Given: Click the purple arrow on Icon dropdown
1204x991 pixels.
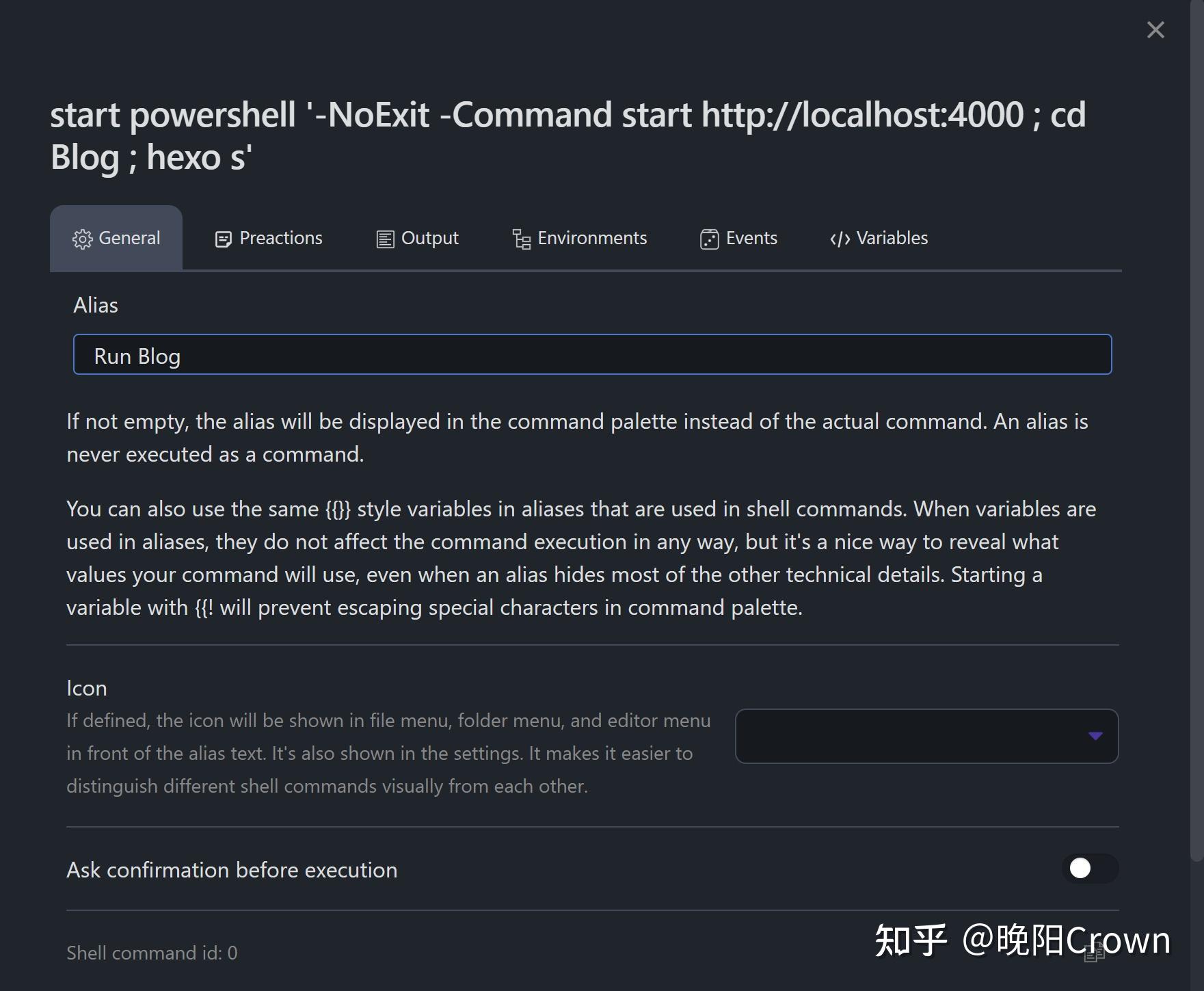Looking at the screenshot, I should click(x=1095, y=736).
